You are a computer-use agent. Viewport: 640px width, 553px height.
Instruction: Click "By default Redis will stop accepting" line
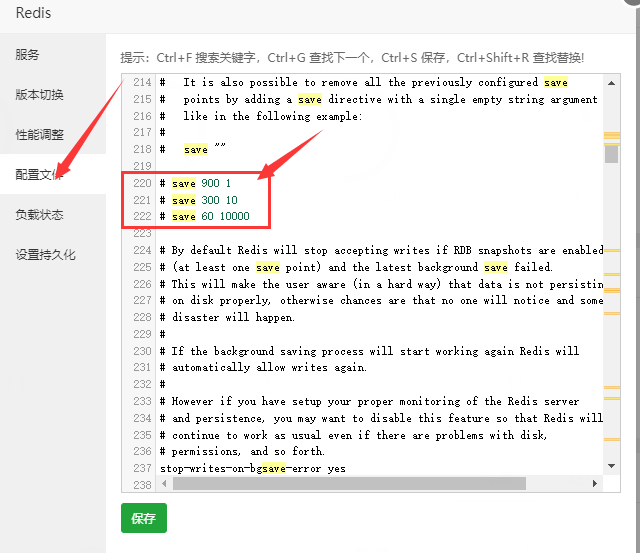[x=382, y=250]
